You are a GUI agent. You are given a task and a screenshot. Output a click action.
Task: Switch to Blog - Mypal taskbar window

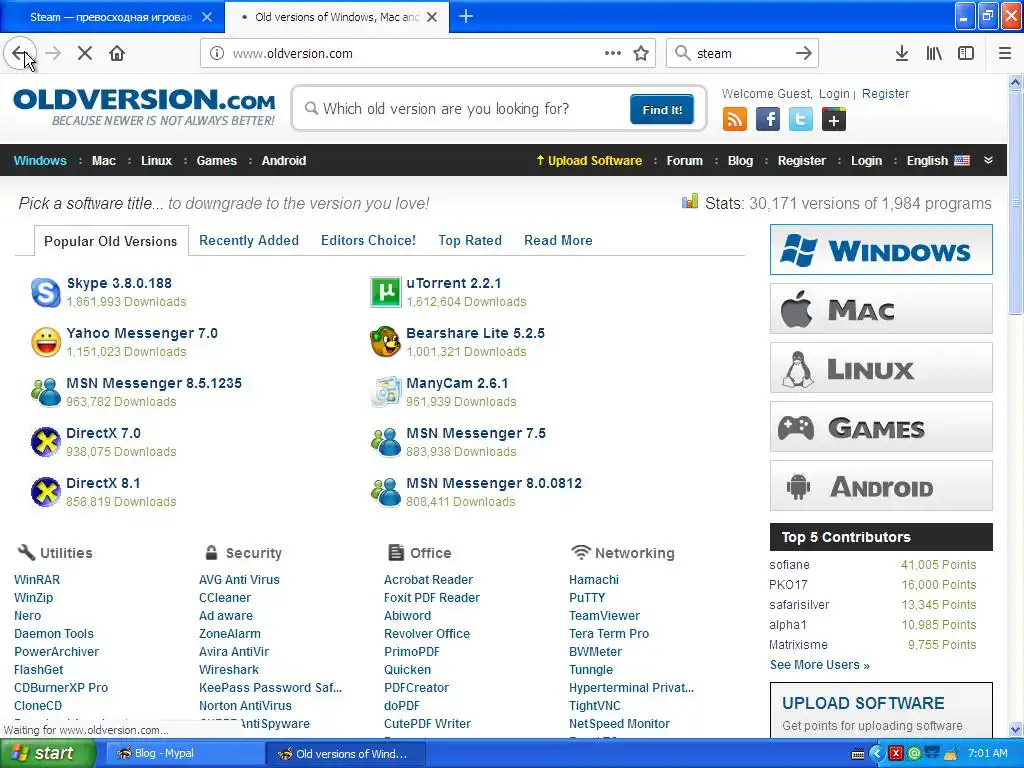(x=184, y=754)
